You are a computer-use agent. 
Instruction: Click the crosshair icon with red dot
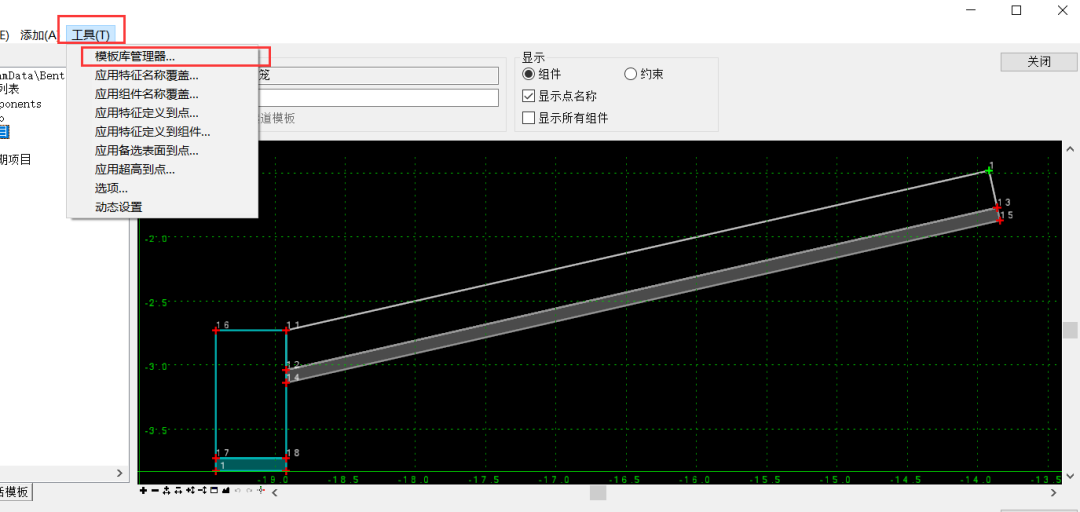click(261, 490)
